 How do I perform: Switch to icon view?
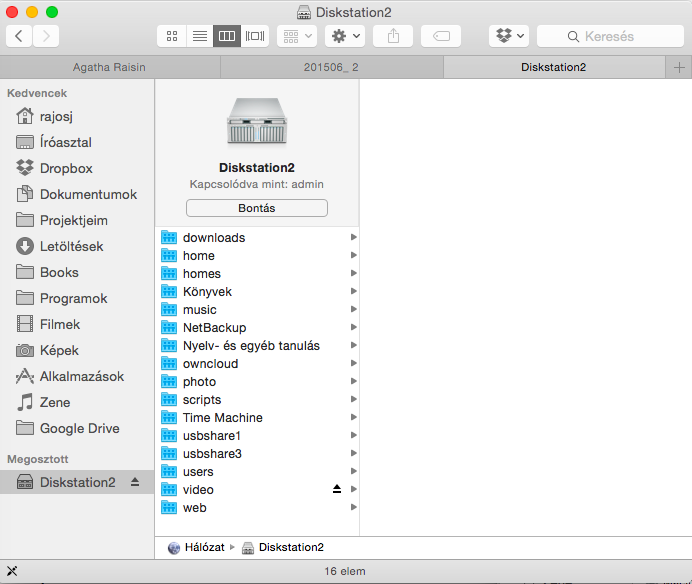[x=172, y=36]
